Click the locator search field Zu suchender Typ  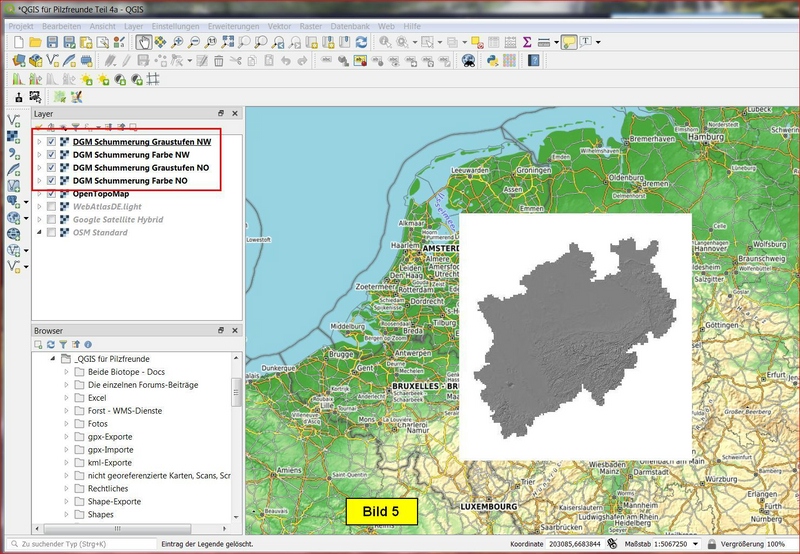pyautogui.click(x=82, y=544)
